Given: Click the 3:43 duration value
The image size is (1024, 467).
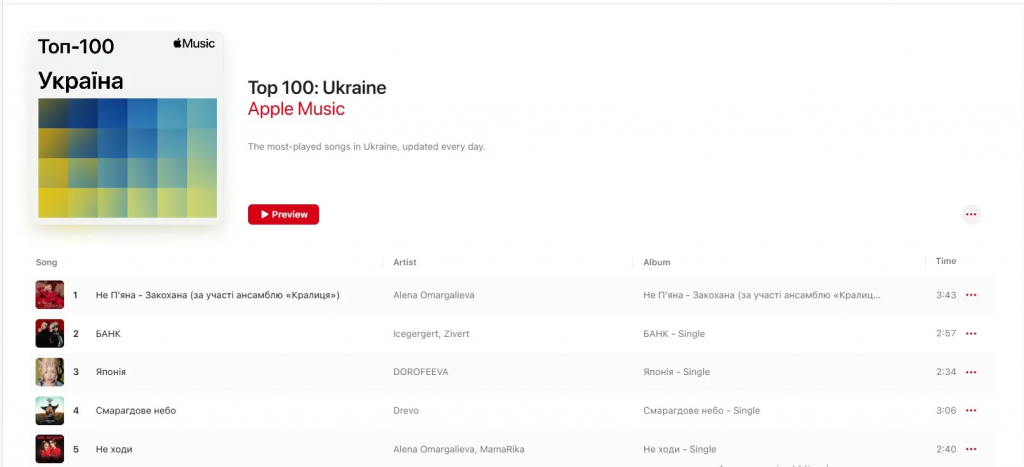Looking at the screenshot, I should (x=946, y=295).
